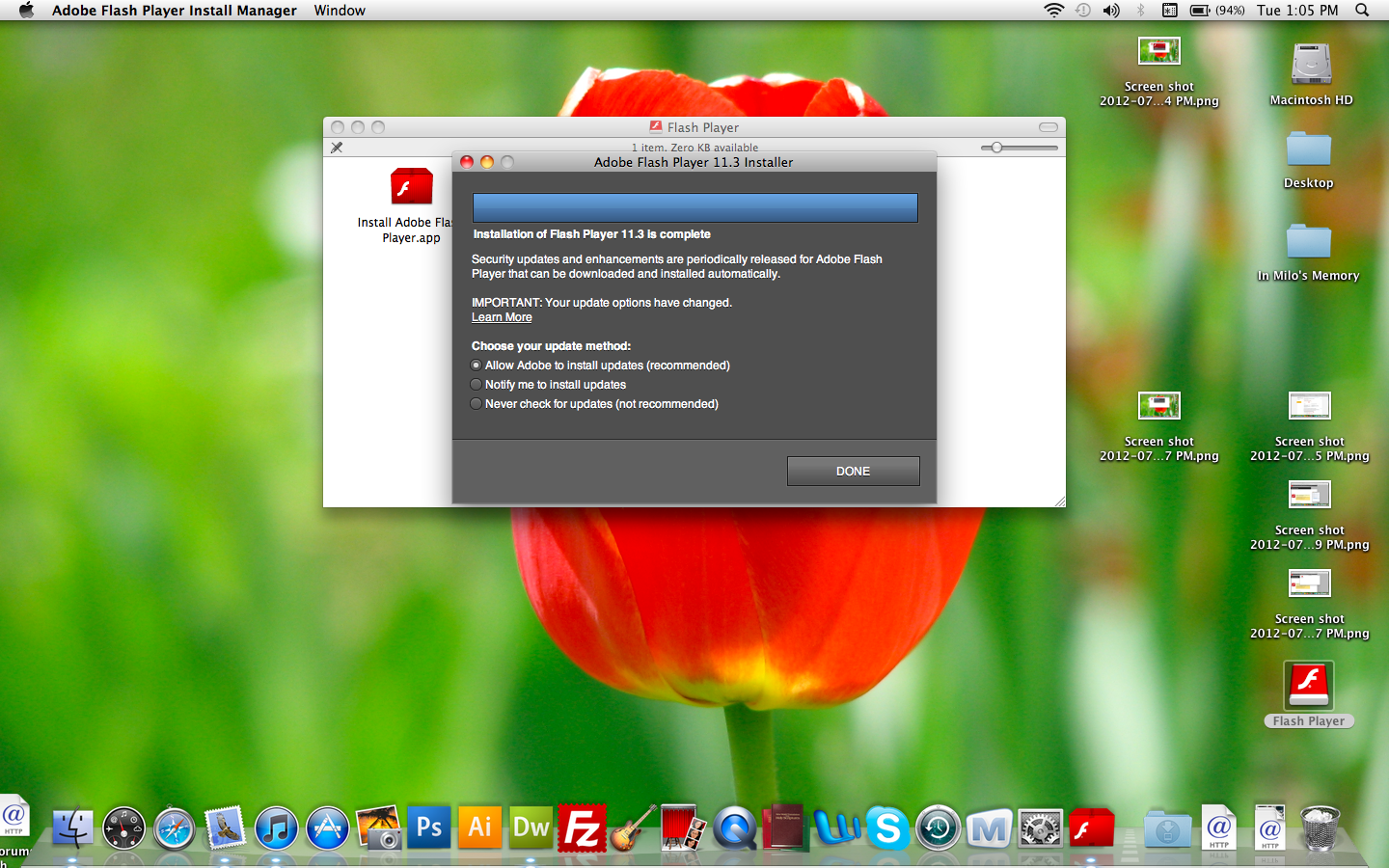Open Skype from the Dock
1389x868 pixels.
click(887, 827)
